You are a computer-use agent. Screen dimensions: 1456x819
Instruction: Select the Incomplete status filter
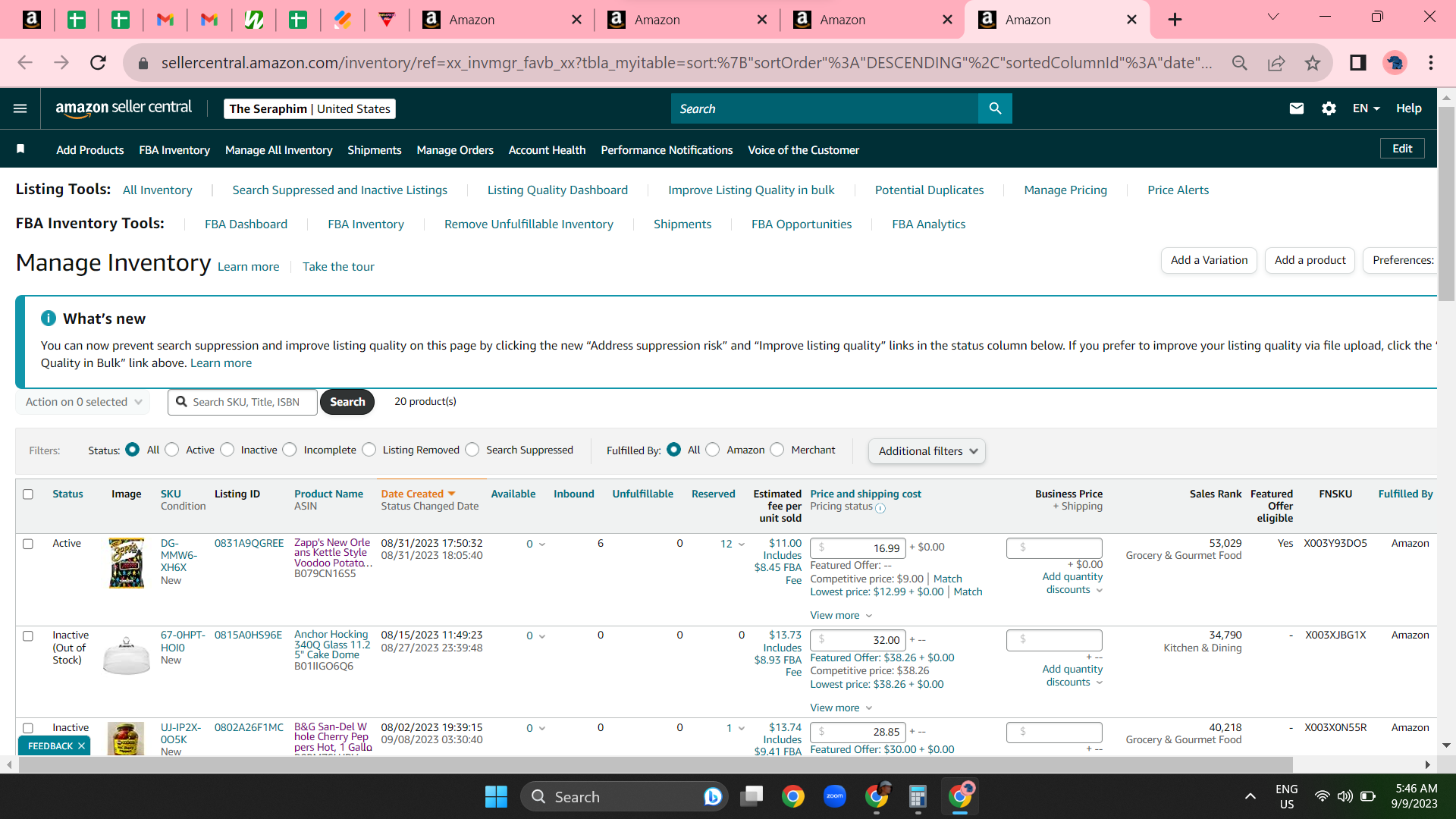[x=290, y=450]
